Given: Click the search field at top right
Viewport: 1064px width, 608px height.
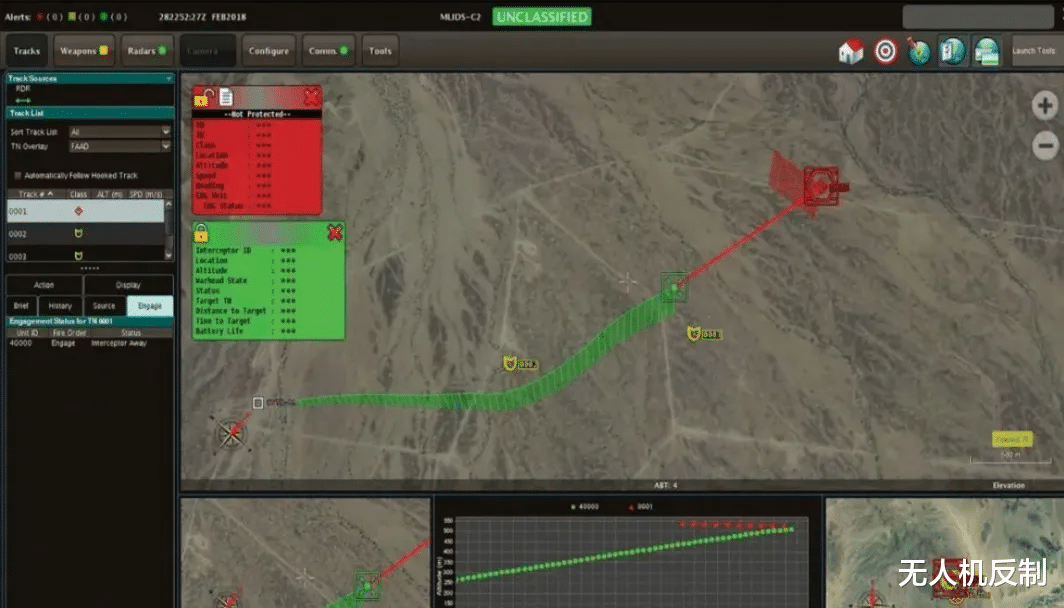Looking at the screenshot, I should coord(978,17).
